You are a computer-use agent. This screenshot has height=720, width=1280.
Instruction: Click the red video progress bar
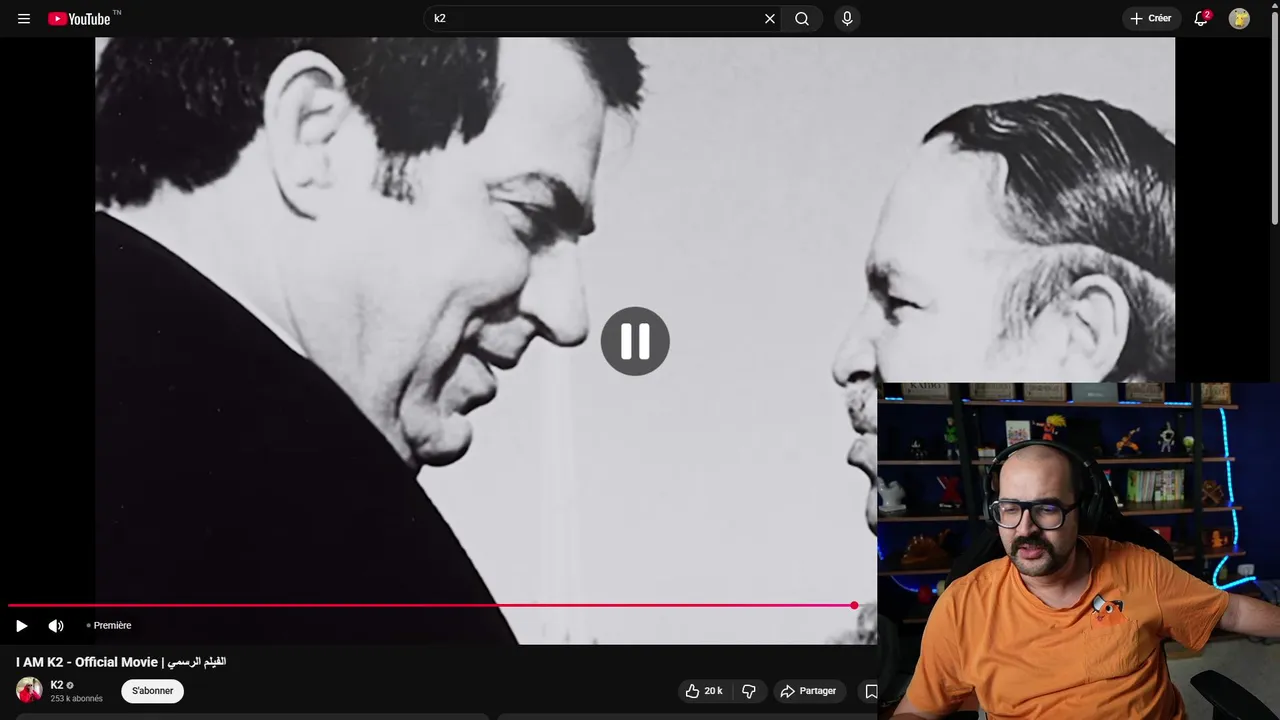431,605
